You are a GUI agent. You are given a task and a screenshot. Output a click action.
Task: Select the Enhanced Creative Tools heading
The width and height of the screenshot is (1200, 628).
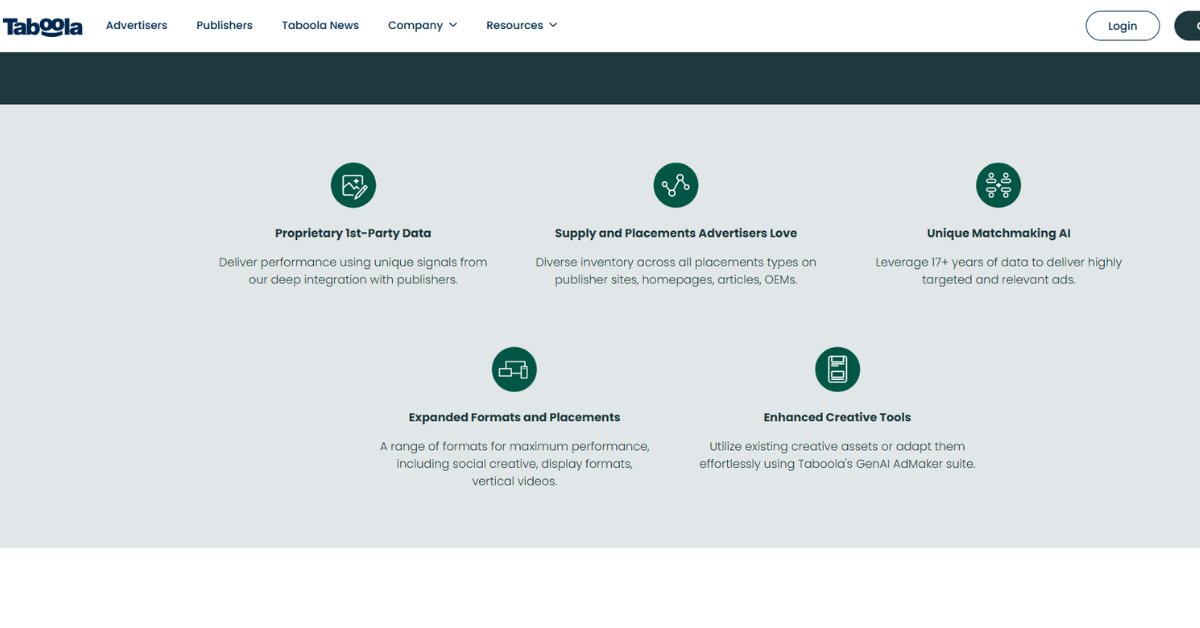(837, 417)
